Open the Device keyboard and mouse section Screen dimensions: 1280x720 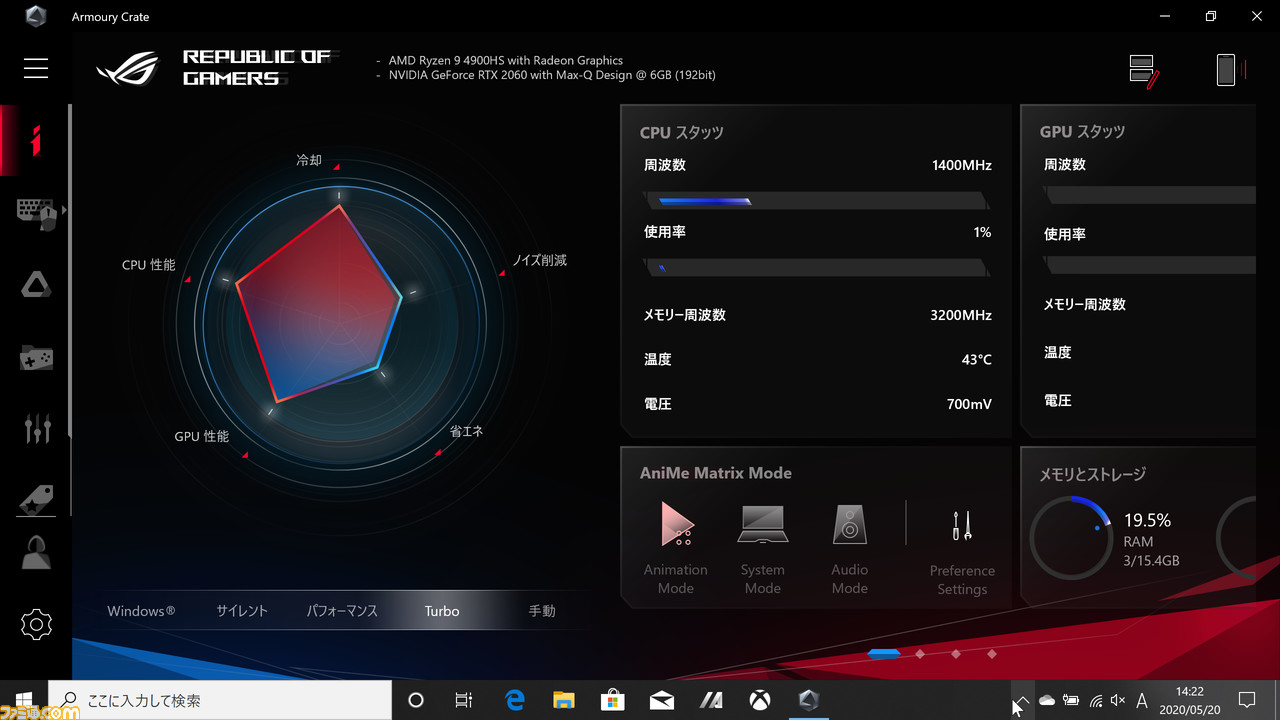point(37,213)
